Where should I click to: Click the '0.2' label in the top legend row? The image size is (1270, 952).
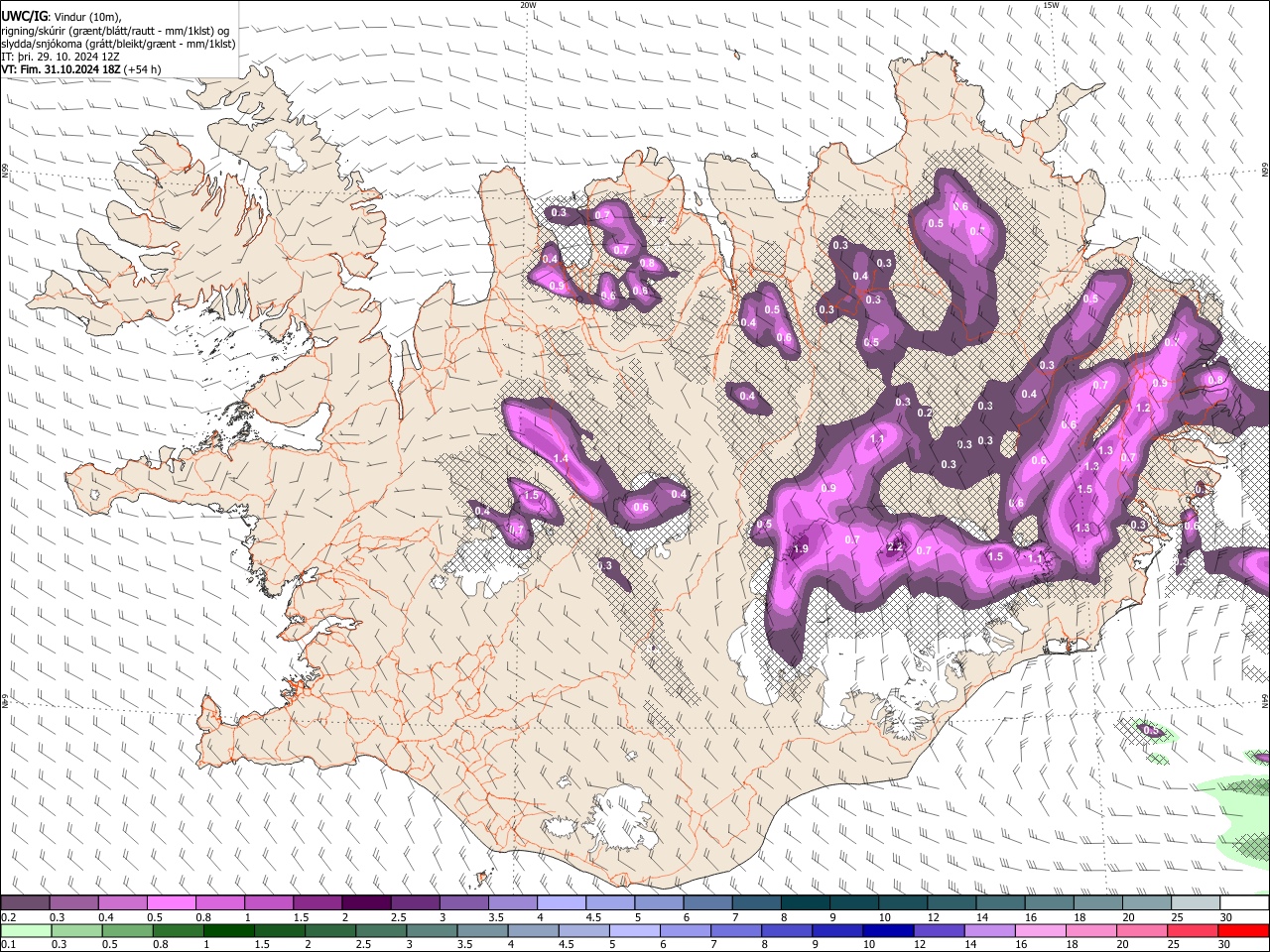pos(9,917)
